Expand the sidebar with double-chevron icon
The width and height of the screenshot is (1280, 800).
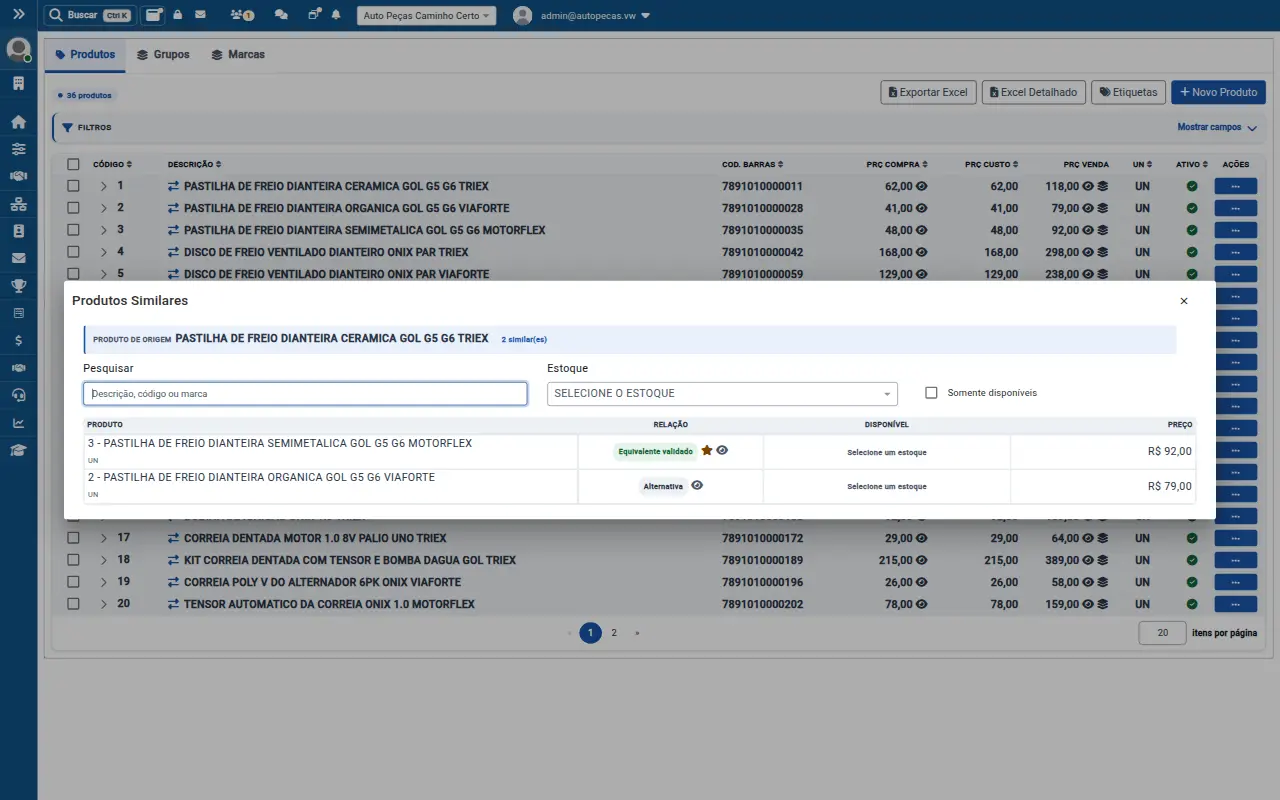tap(18, 15)
